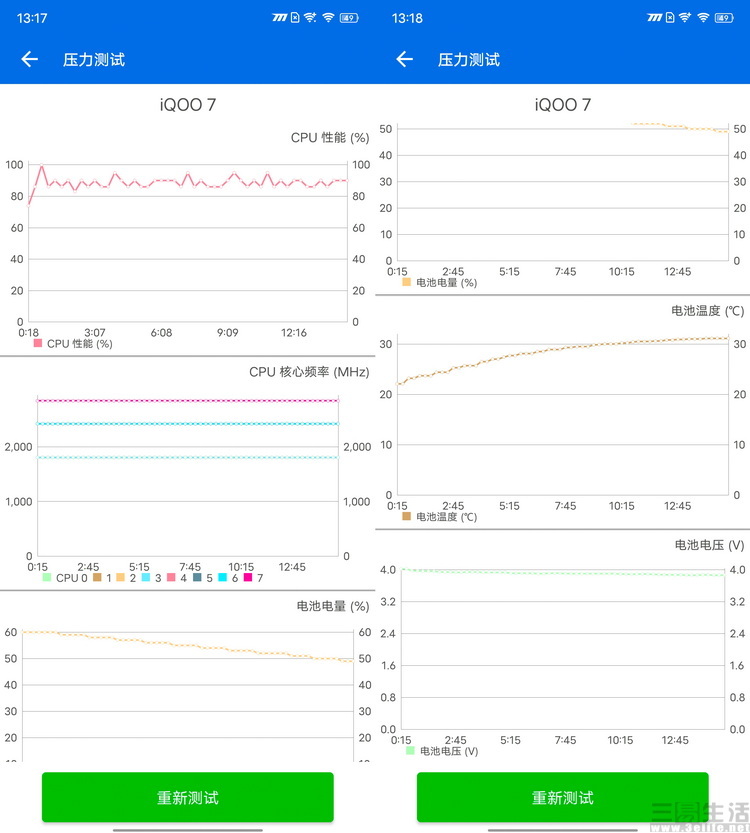Tap the 电池电量 (%) chart title on left screen
The height and width of the screenshot is (833, 750).
point(333,606)
